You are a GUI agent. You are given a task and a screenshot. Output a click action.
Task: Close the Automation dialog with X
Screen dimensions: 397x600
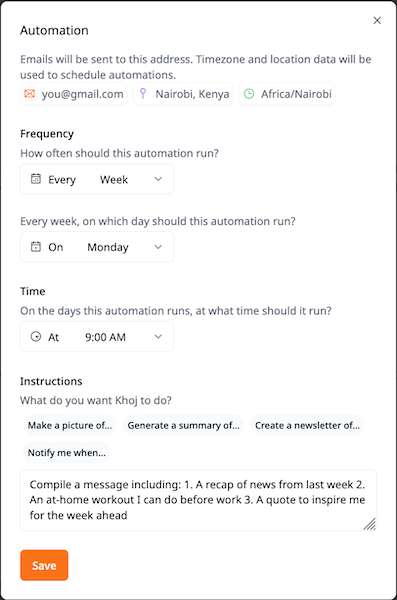pos(377,20)
